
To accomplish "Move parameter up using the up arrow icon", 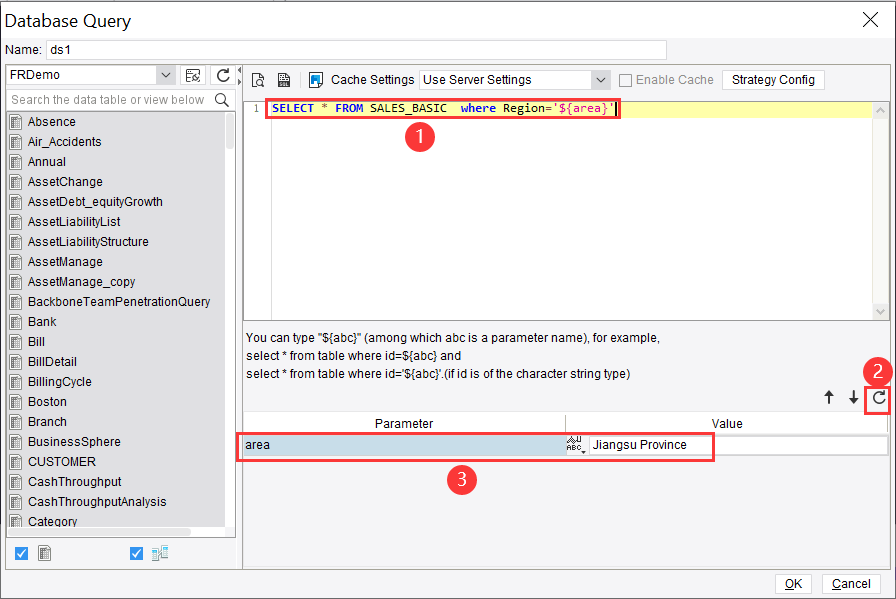I will pyautogui.click(x=828, y=397).
